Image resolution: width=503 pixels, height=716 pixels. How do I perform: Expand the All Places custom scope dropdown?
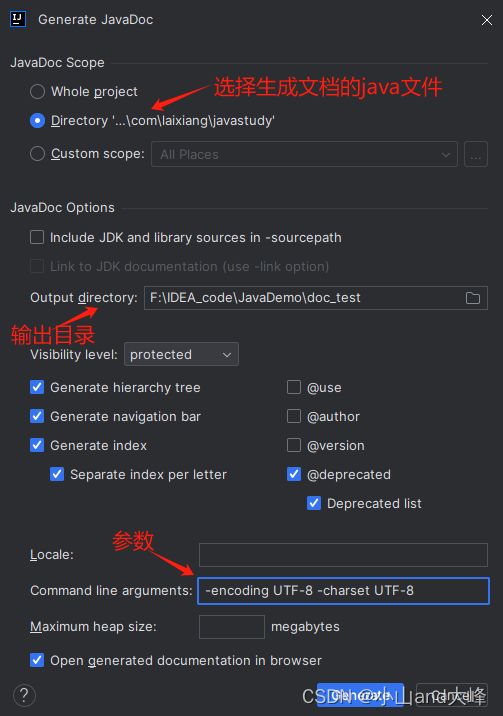[x=304, y=154]
